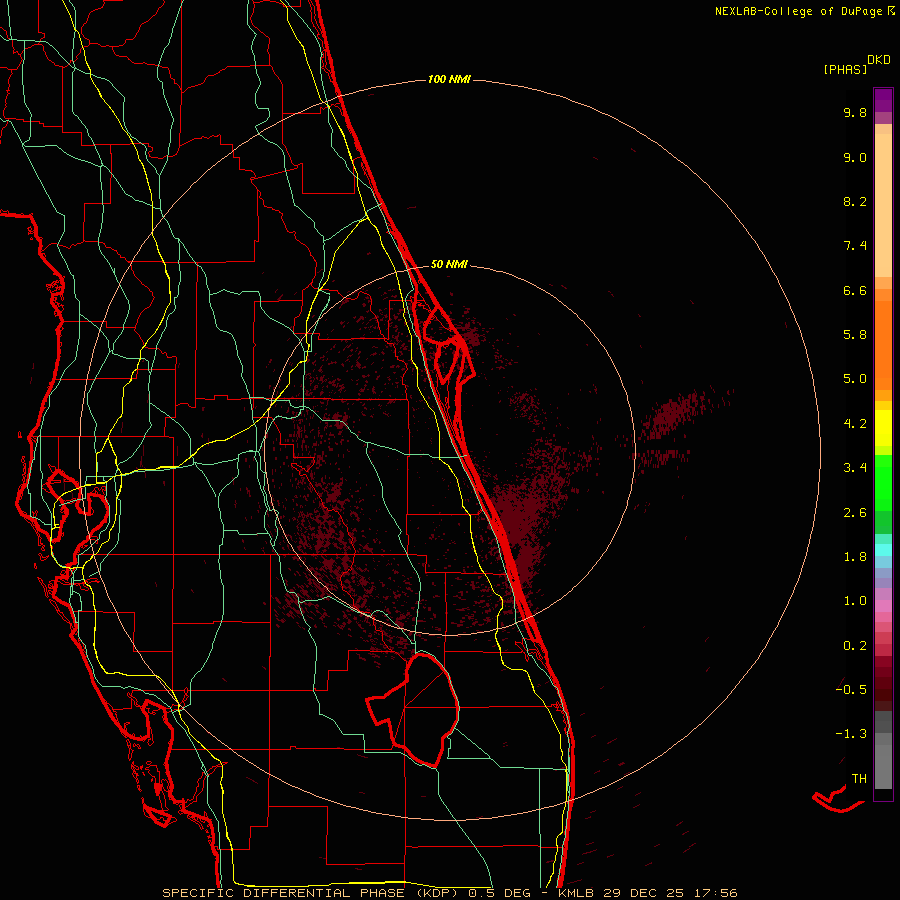Click the 1.0 legend value
The height and width of the screenshot is (900, 900).
pyautogui.click(x=855, y=601)
